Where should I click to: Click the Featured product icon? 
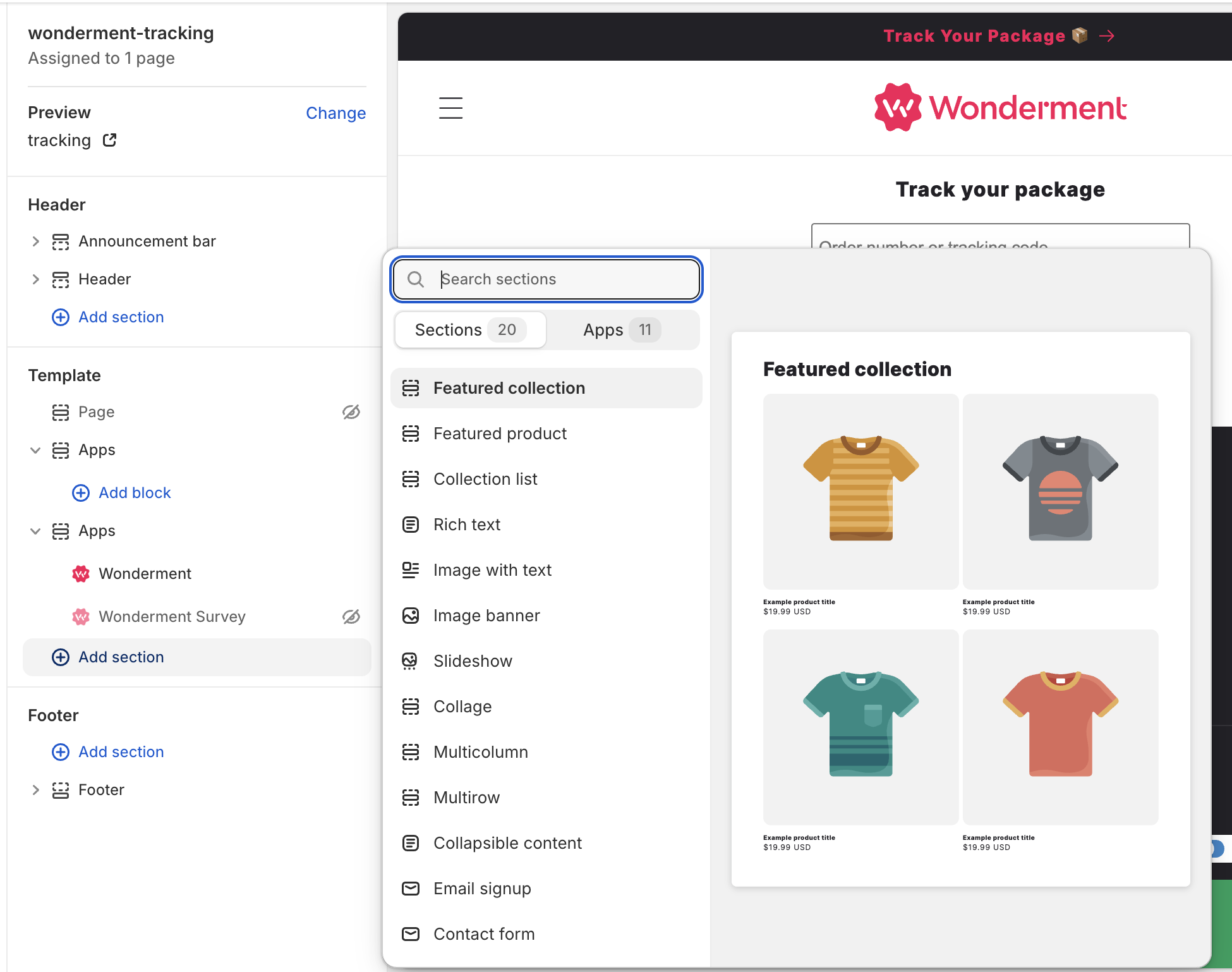tap(411, 434)
